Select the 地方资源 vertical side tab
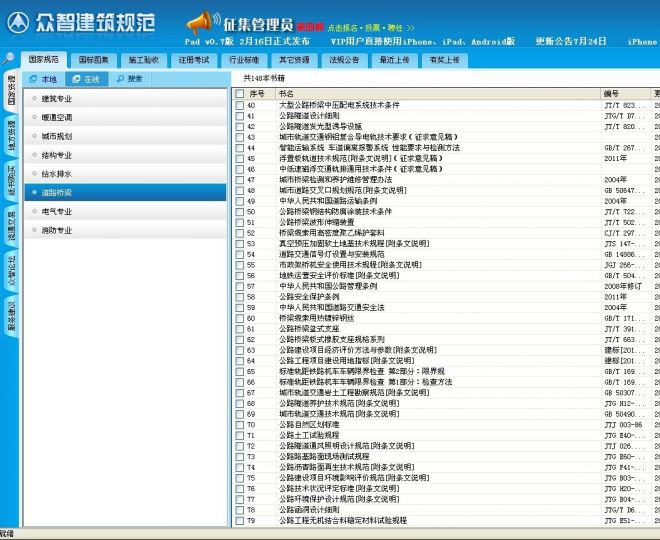The image size is (660, 540). click(x=11, y=136)
